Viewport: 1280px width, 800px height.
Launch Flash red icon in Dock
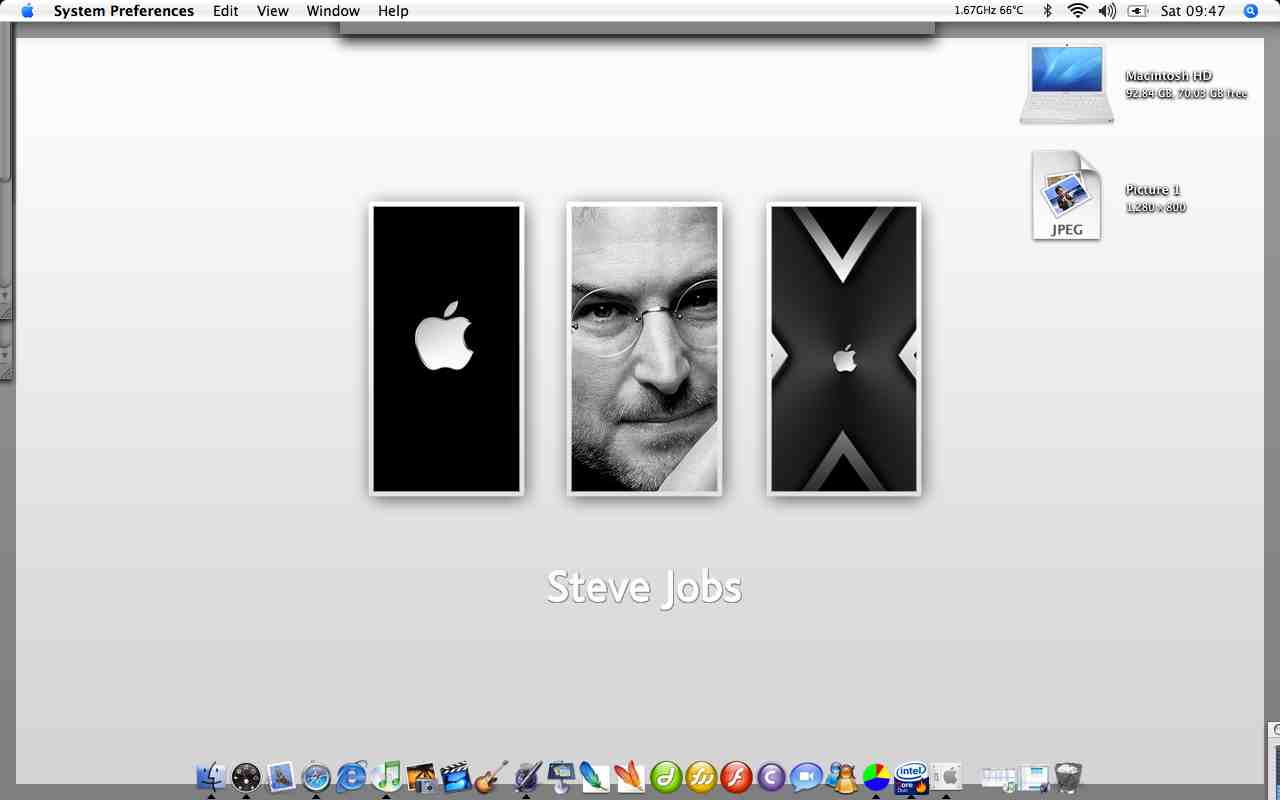[736, 776]
